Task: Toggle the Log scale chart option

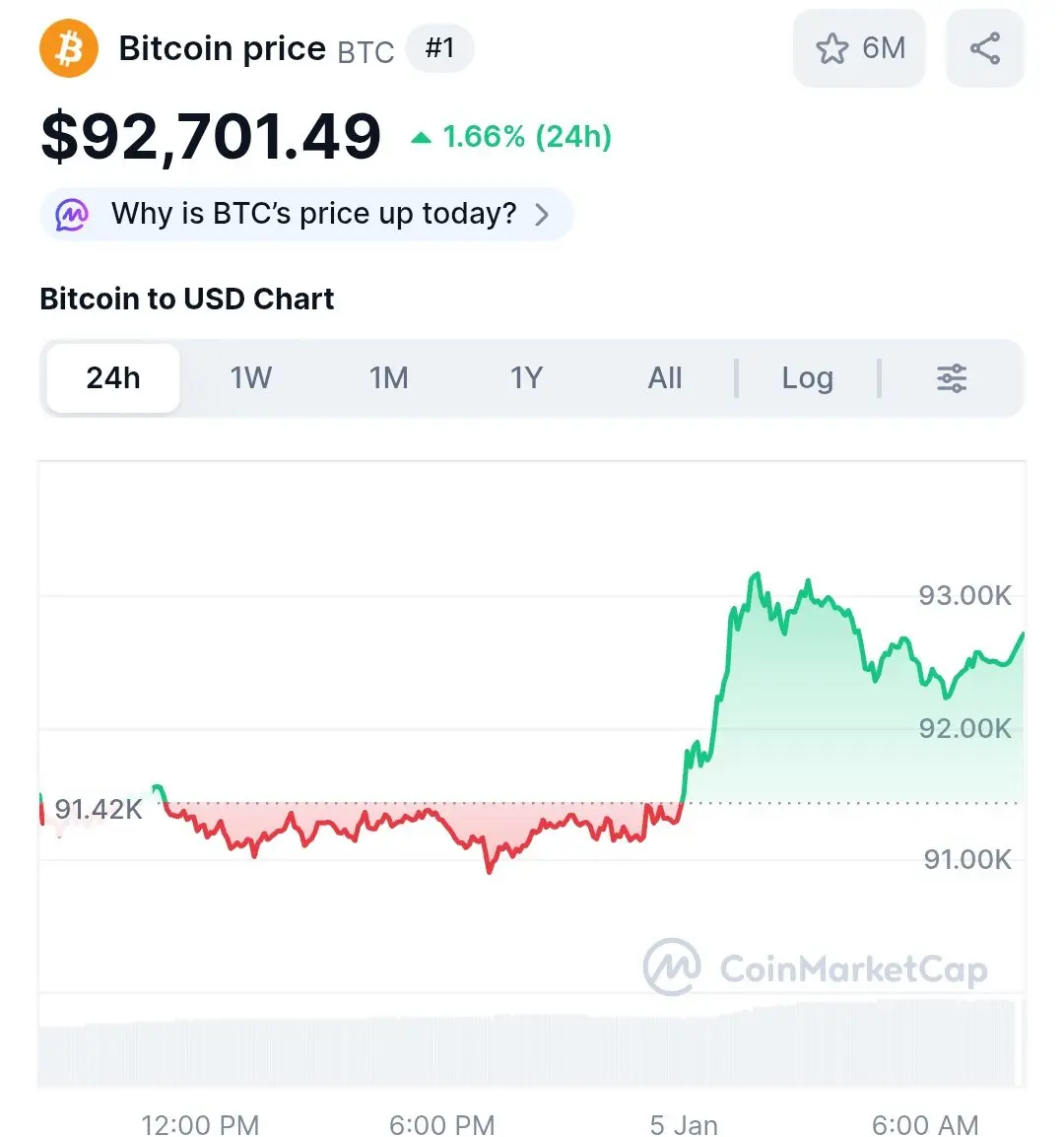Action: point(807,378)
